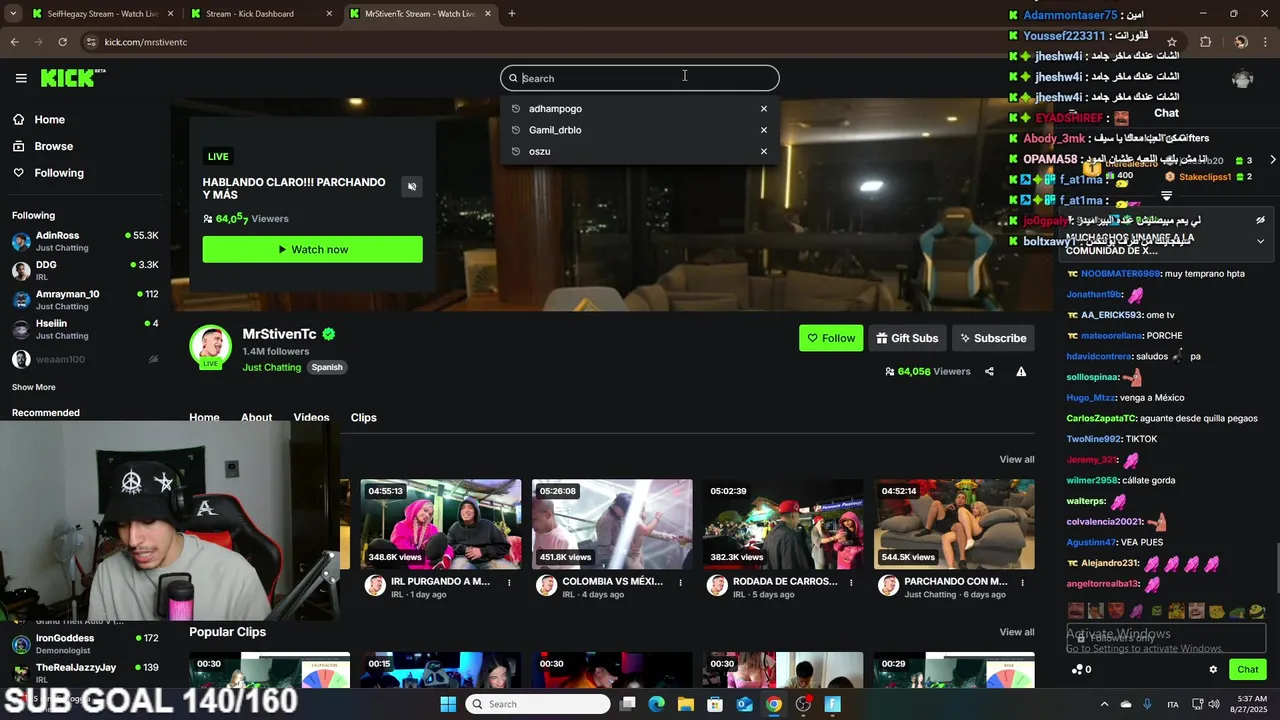The image size is (1280, 720).
Task: Select Gamil_drblo recent search suggestion
Action: click(555, 130)
